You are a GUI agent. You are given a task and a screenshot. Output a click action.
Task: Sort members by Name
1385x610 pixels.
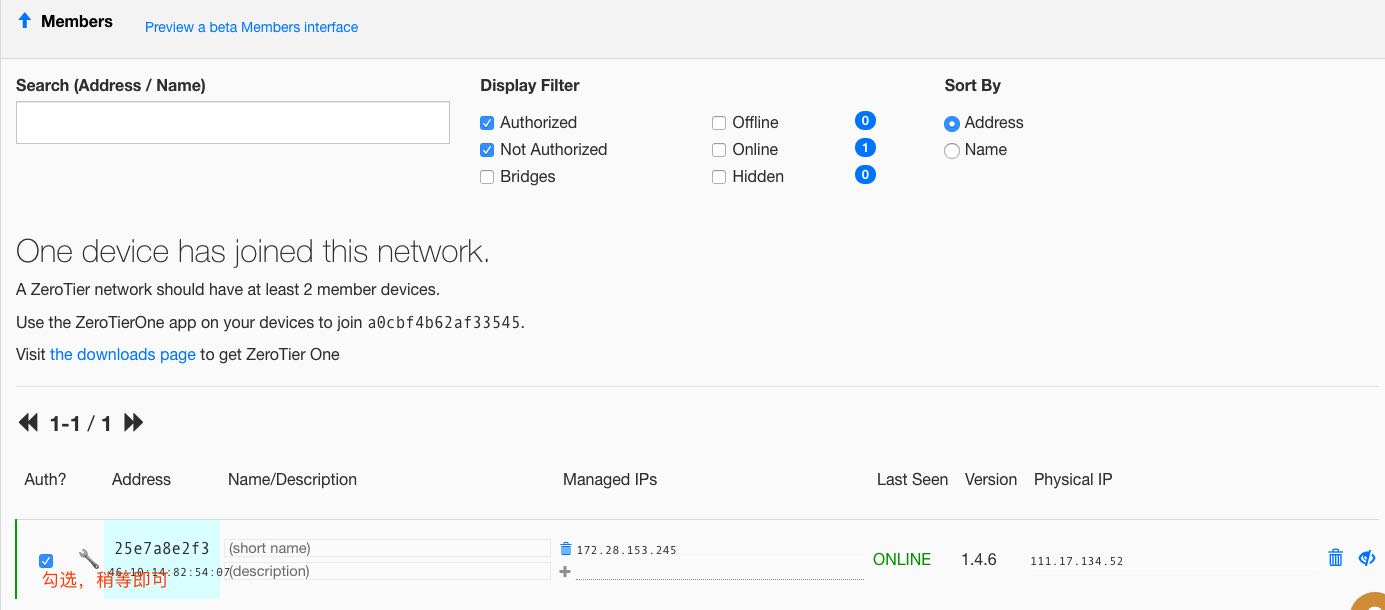[952, 151]
